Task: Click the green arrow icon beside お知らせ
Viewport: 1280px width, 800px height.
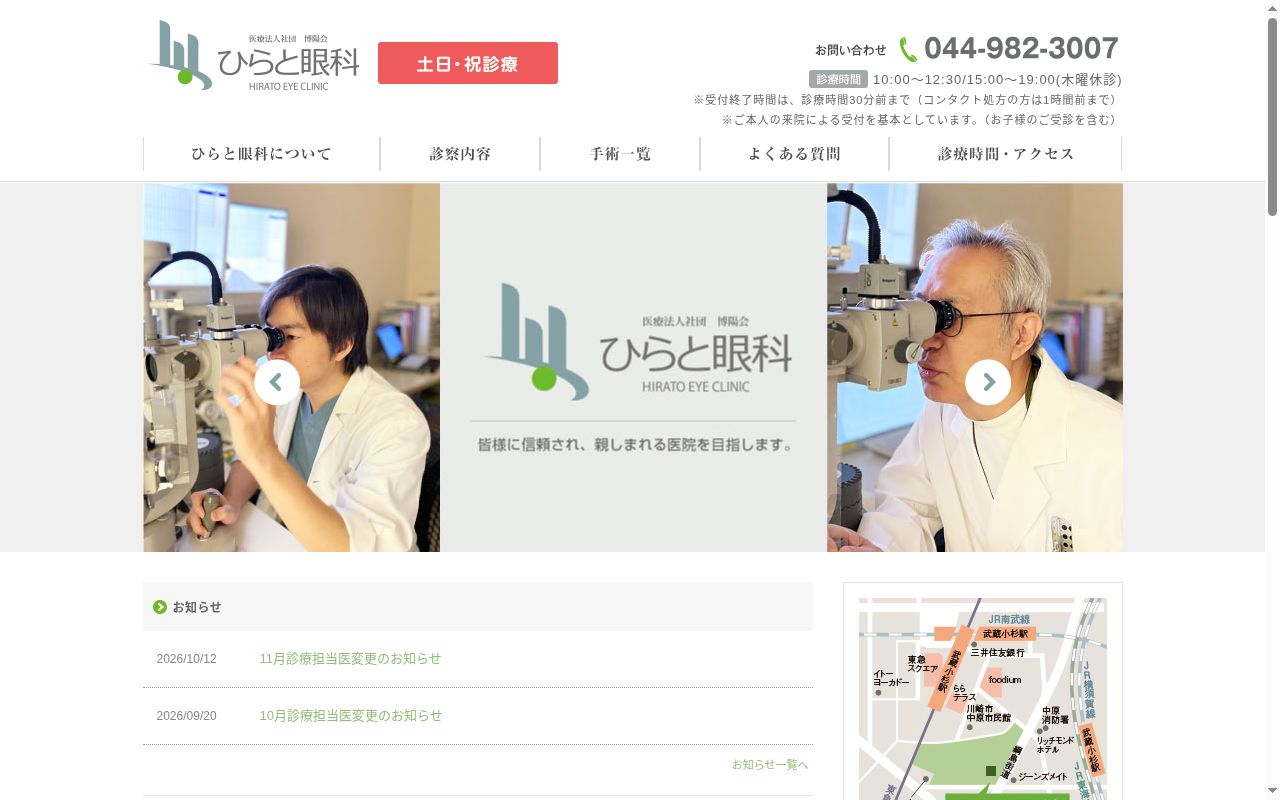Action: coord(160,607)
